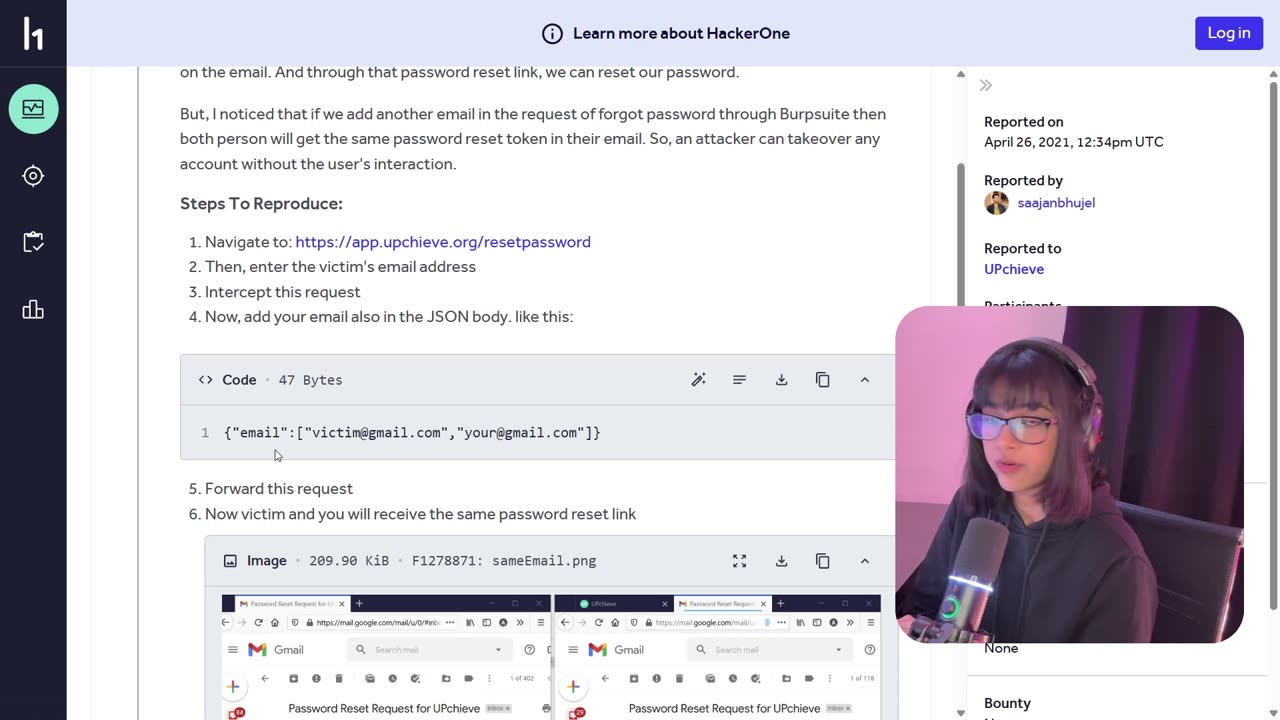The width and height of the screenshot is (1280, 720).
Task: Open sameEmail.png image in fullscreen
Action: [740, 561]
